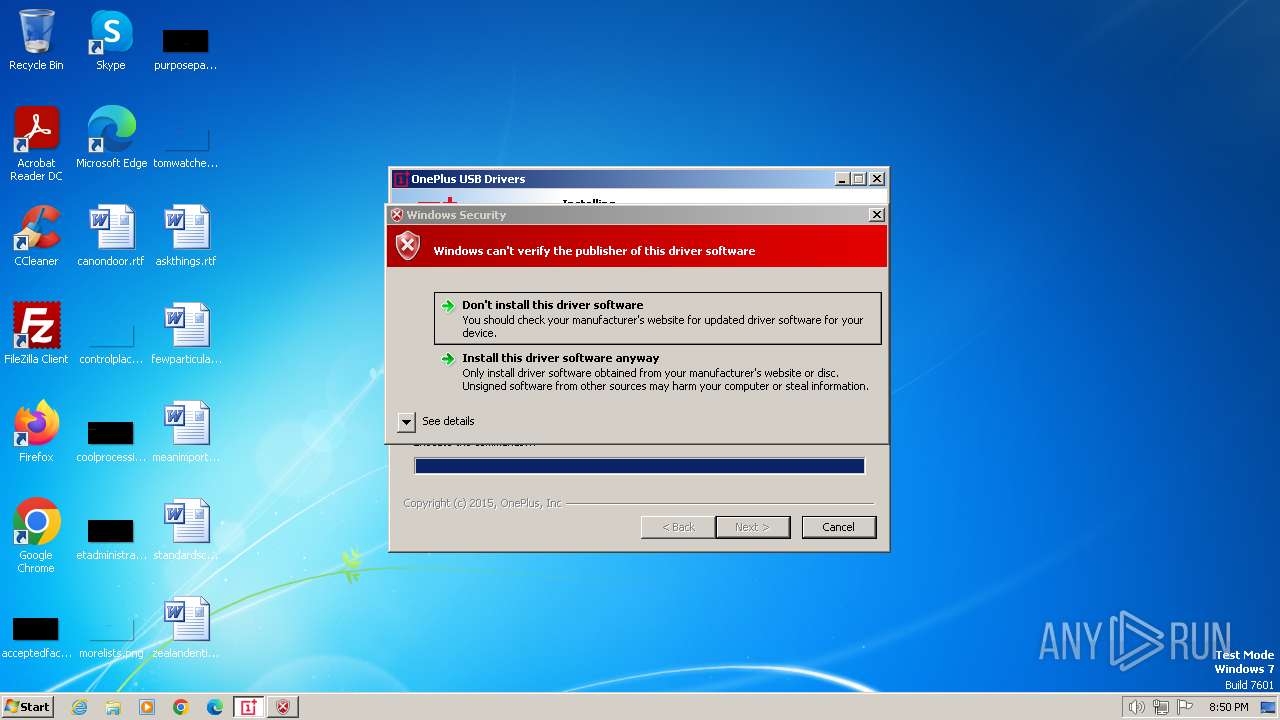Select the controlplac... desktop file
Image resolution: width=1280 pixels, height=720 pixels.
tap(111, 340)
